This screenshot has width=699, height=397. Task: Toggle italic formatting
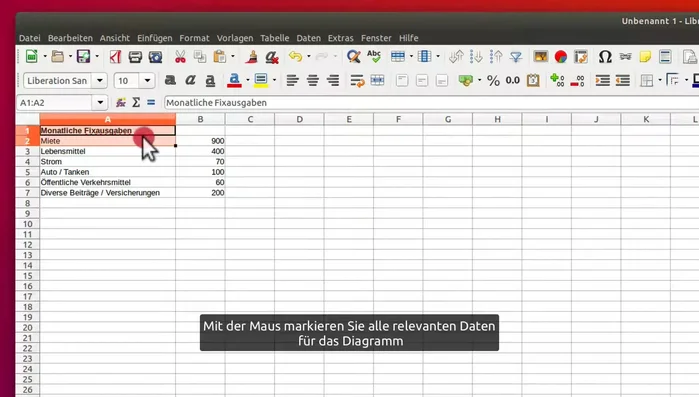pyautogui.click(x=190, y=80)
